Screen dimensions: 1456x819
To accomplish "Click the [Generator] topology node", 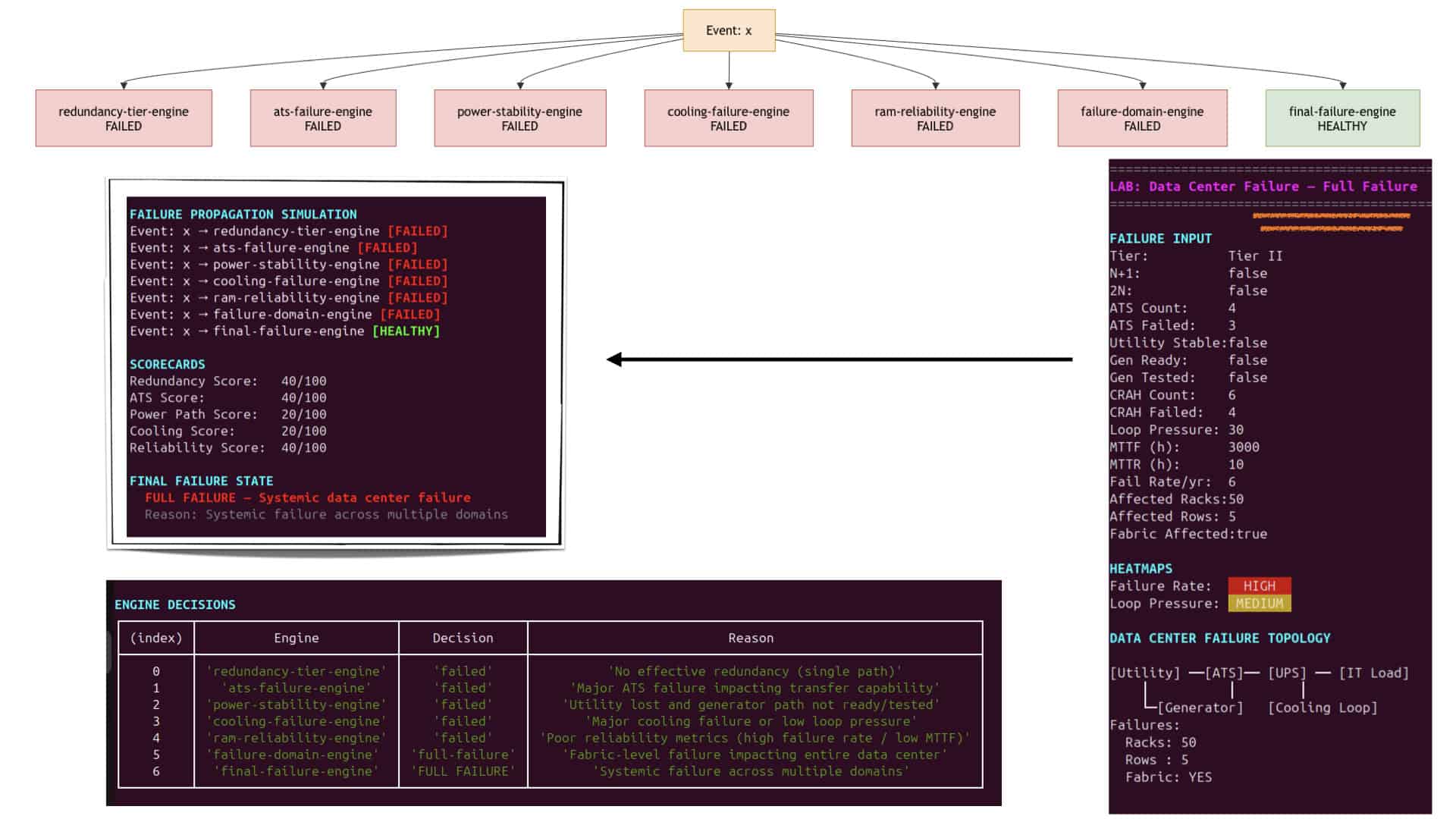I will [x=1200, y=708].
